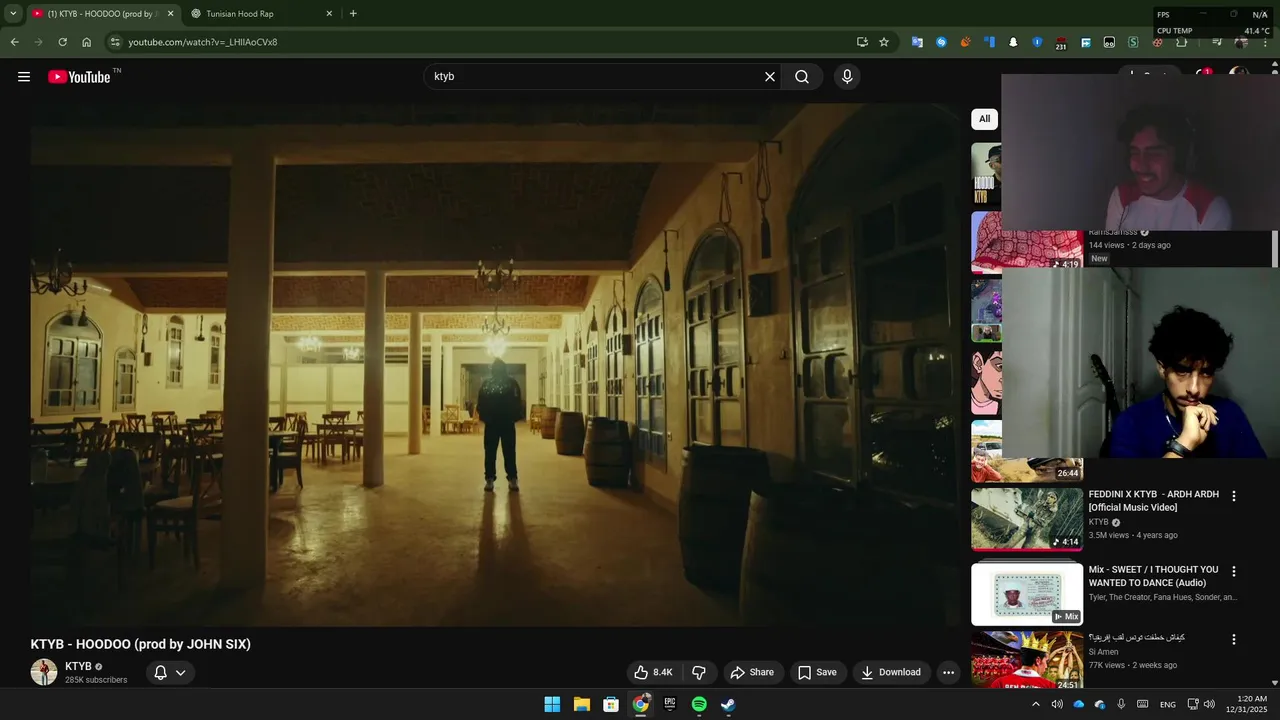Open Chrome extensions puzzle-piece menu

(1181, 42)
